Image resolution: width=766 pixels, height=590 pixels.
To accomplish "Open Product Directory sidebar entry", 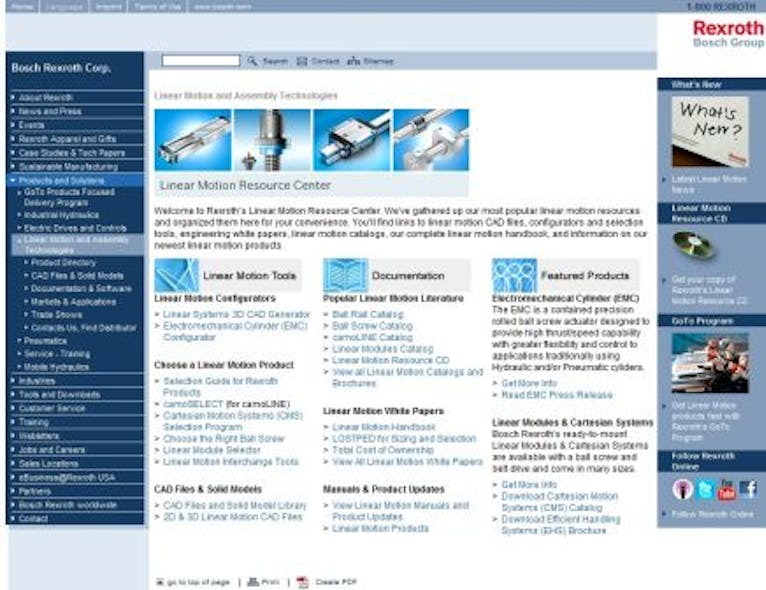I will point(63,262).
